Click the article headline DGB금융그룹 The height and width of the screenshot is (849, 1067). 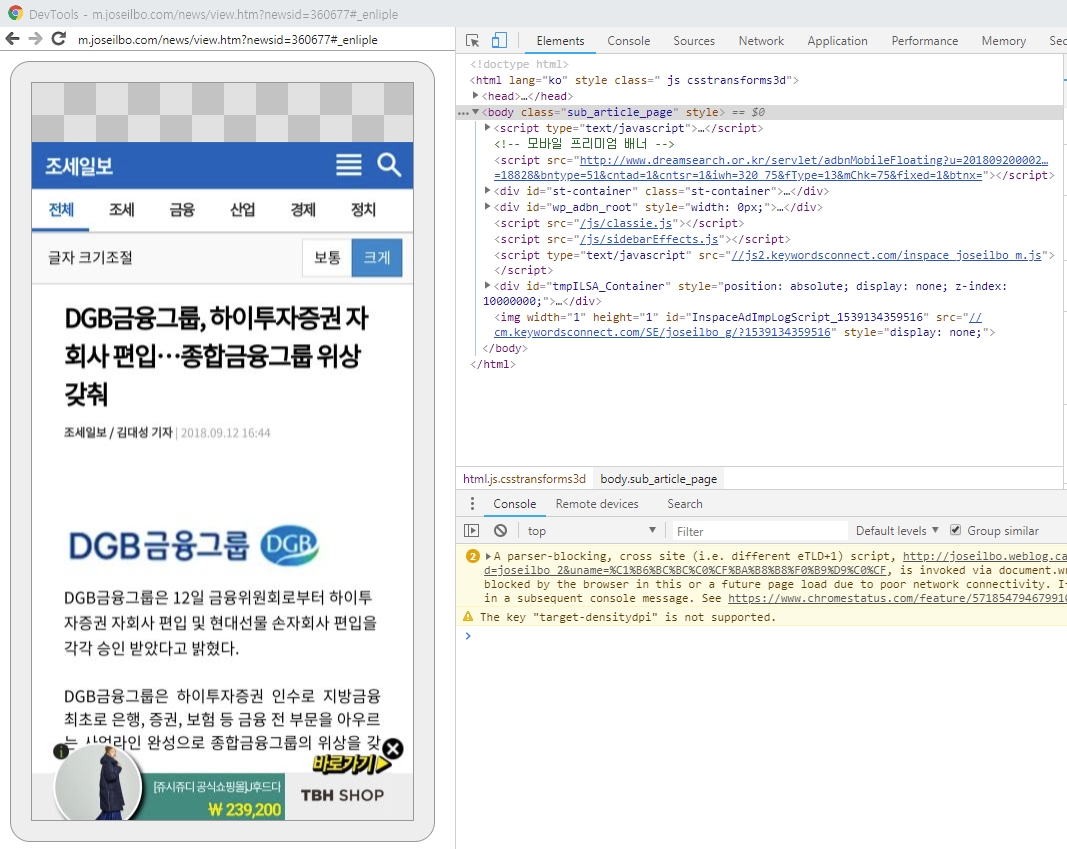216,356
